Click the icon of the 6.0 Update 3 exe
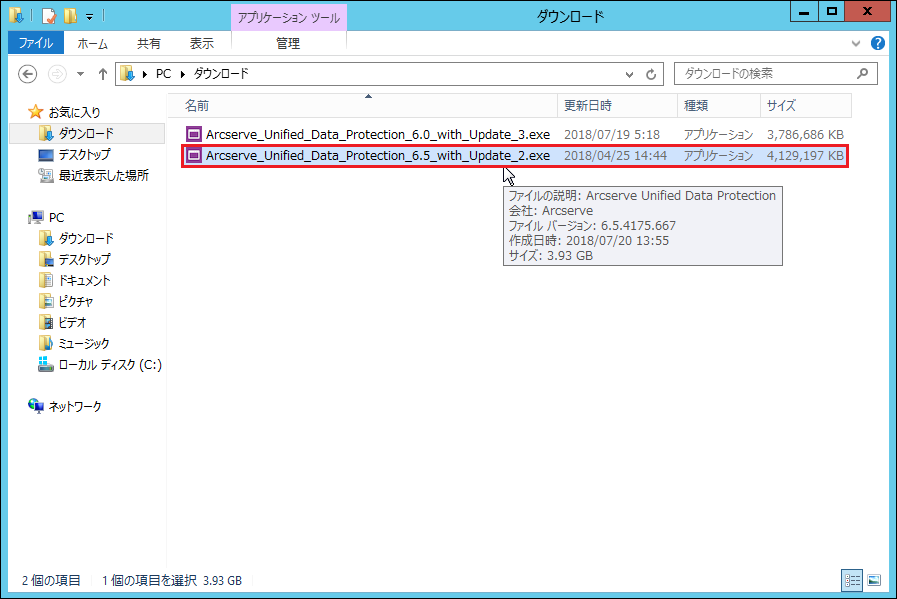Screen dimensions: 897x599 (194, 134)
